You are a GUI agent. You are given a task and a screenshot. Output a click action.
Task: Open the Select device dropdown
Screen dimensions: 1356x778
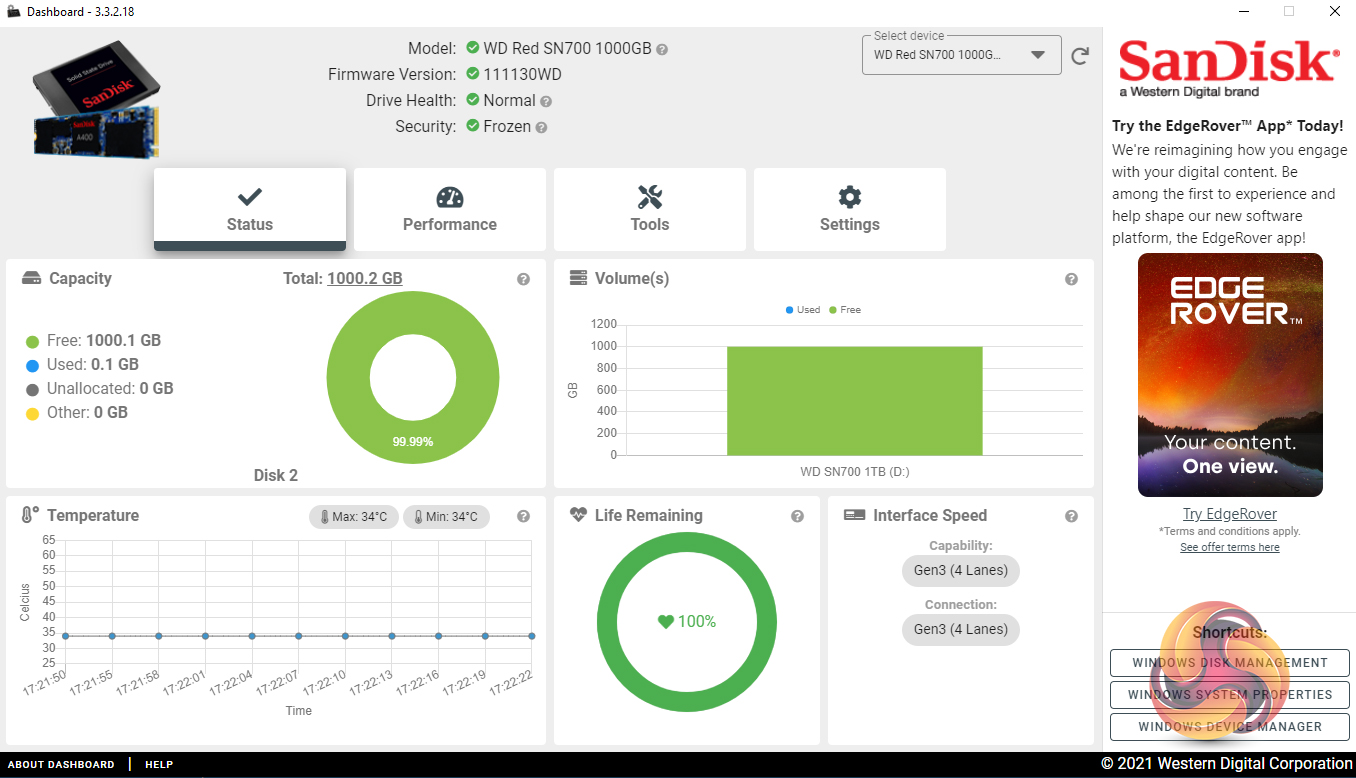pyautogui.click(x=961, y=55)
